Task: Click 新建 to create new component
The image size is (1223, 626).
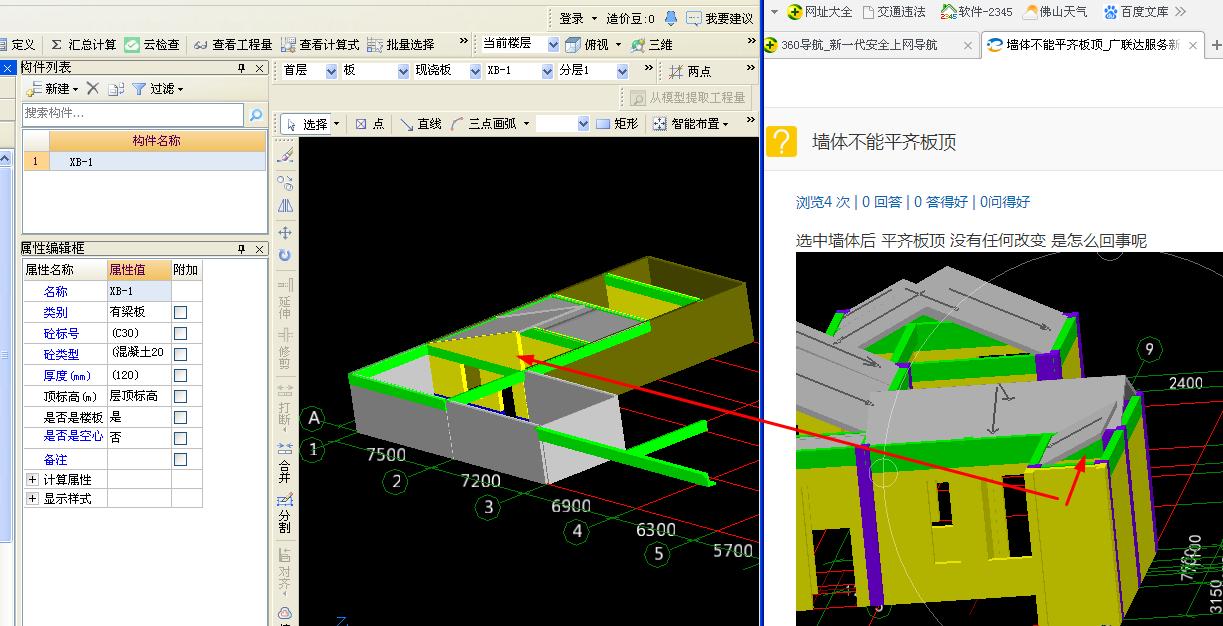Action: [52, 89]
